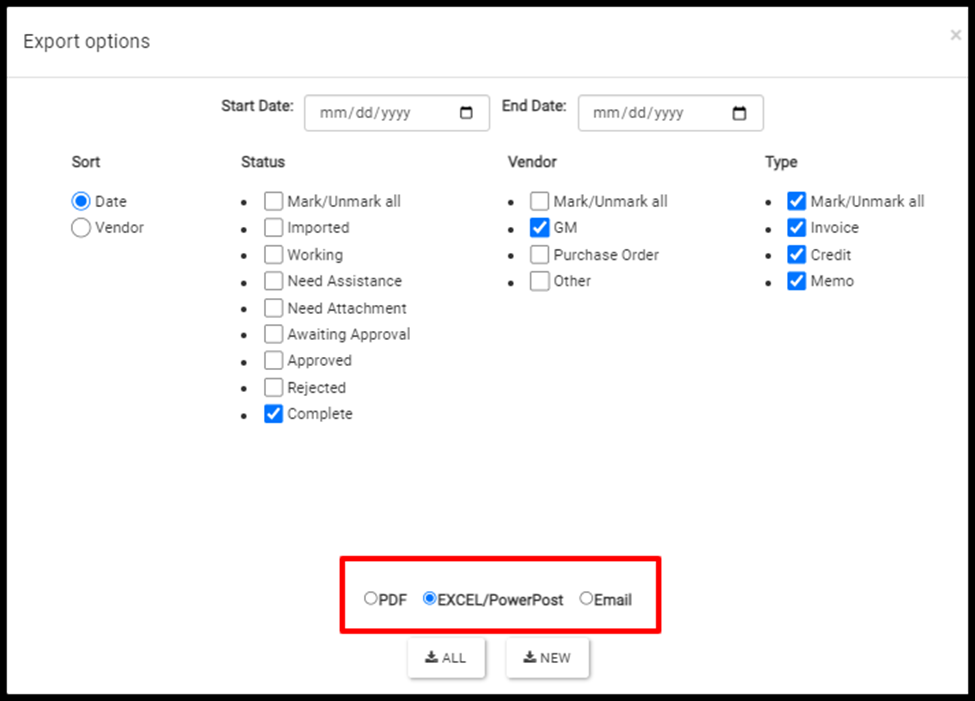Check the Purchase Order vendor checkbox
Image resolution: width=975 pixels, height=701 pixels.
tap(540, 254)
